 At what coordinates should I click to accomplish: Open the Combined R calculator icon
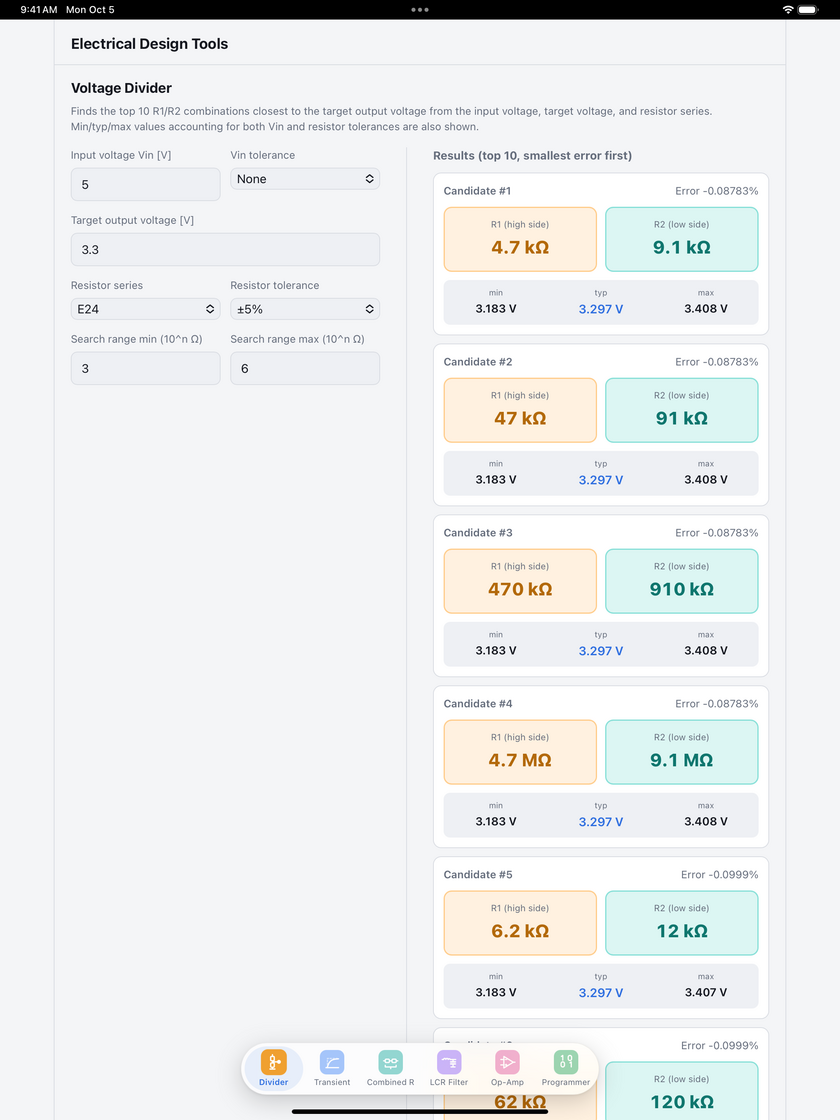click(x=391, y=1062)
